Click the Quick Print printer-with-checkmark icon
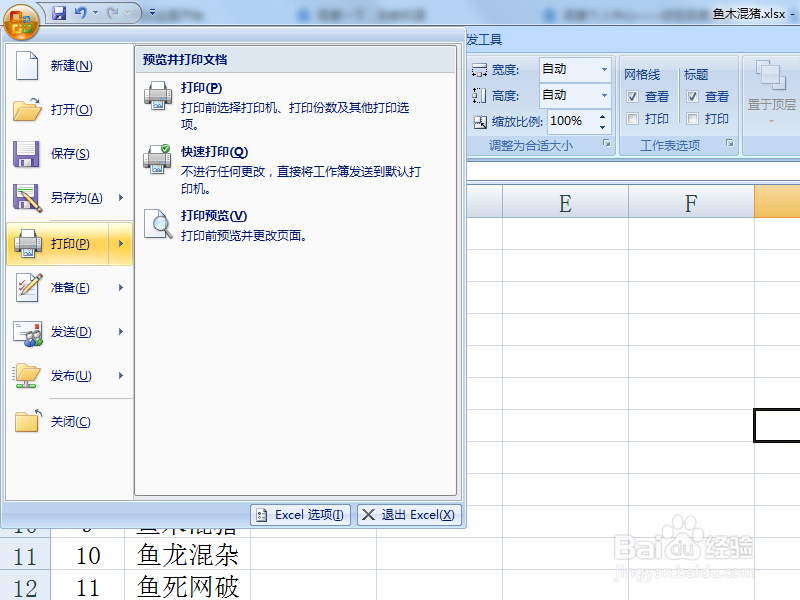This screenshot has width=800, height=600. (x=157, y=159)
